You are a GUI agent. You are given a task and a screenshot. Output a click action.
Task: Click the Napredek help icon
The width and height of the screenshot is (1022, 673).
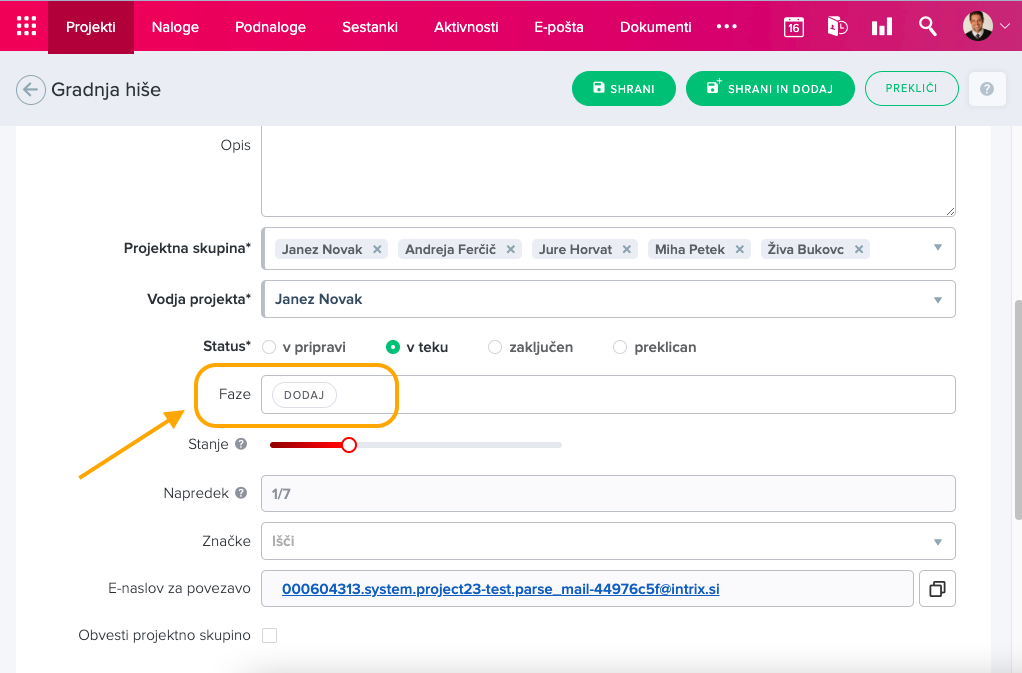[241, 493]
